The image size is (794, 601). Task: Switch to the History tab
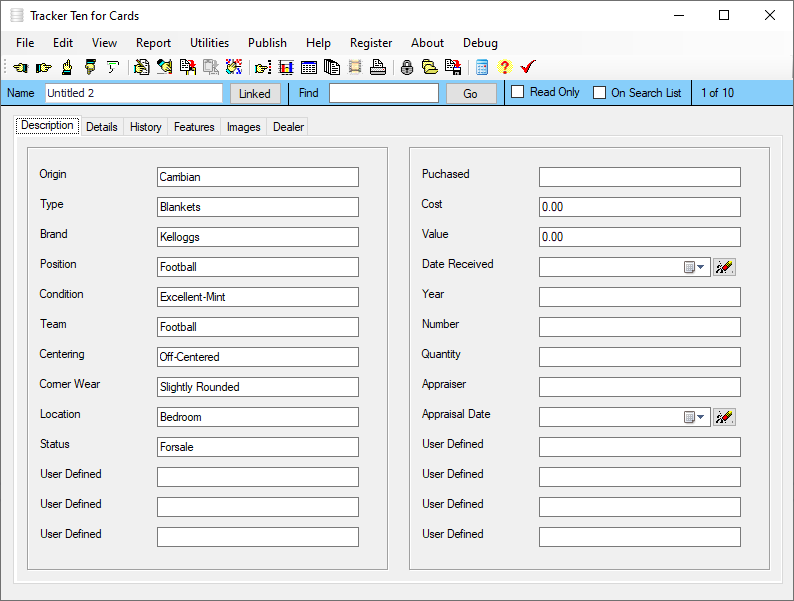click(145, 127)
